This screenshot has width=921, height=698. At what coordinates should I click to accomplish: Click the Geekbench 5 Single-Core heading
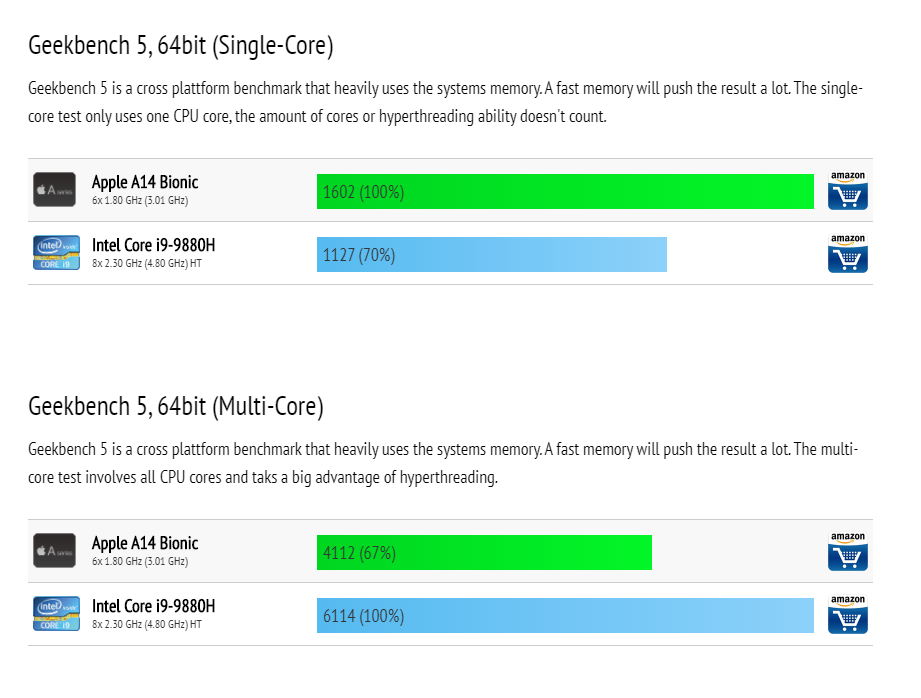(x=181, y=46)
